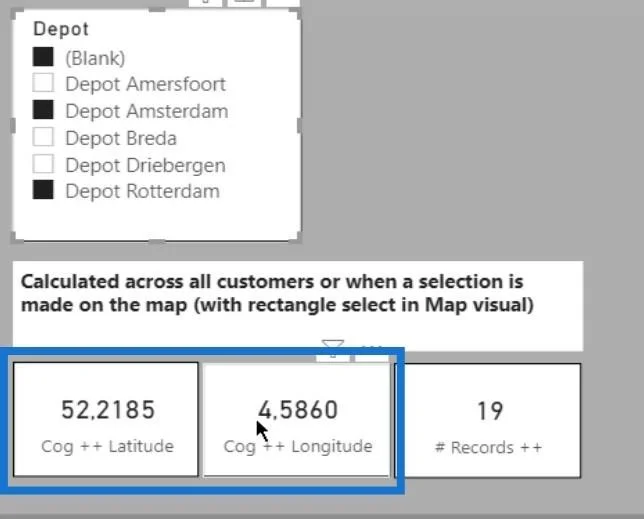Uncheck the Depot Rotterdam checkbox
Image resolution: width=644 pixels, height=519 pixels.
coord(43,190)
